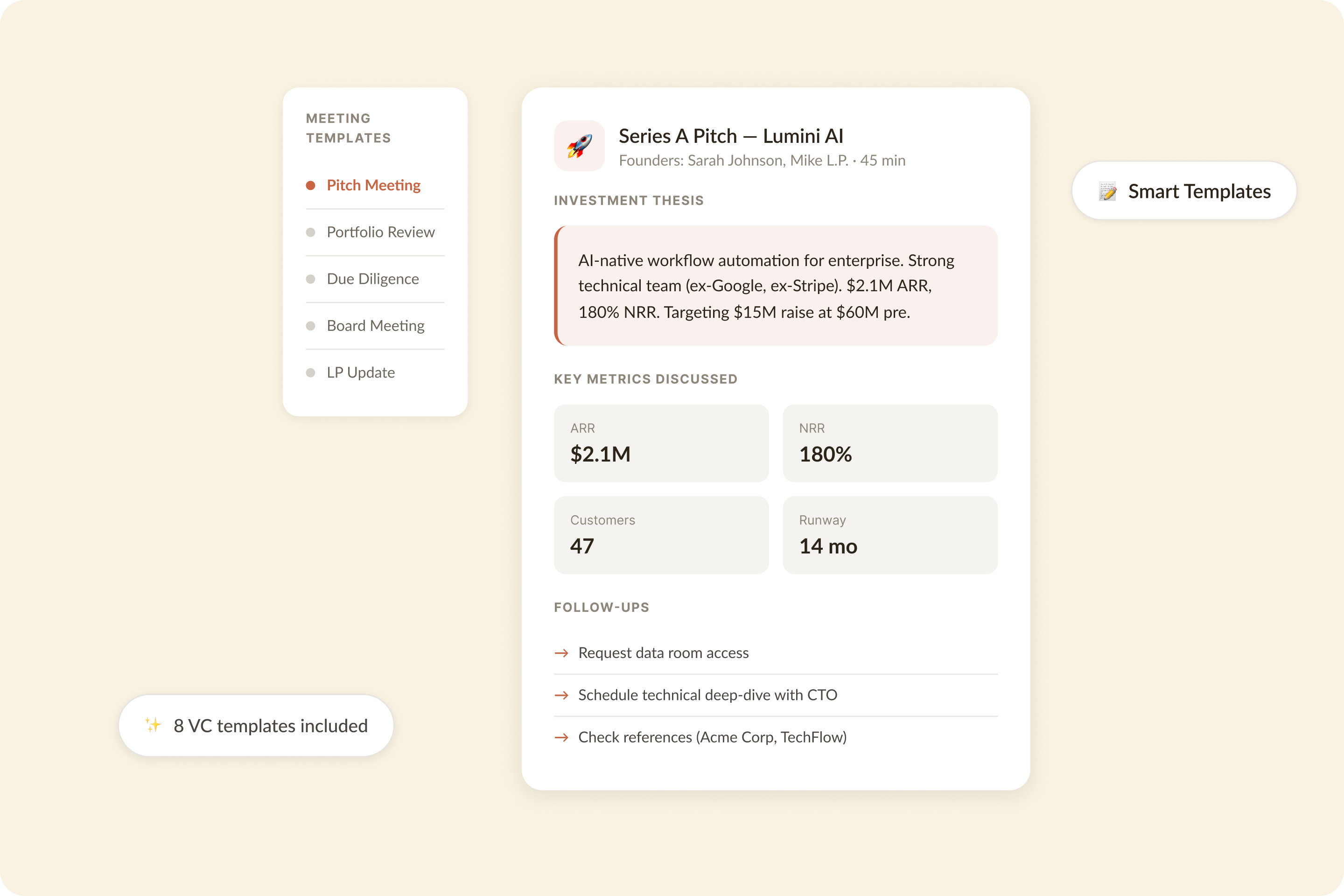Choose the Board Meeting template
This screenshot has height=896, width=1344.
(x=375, y=326)
